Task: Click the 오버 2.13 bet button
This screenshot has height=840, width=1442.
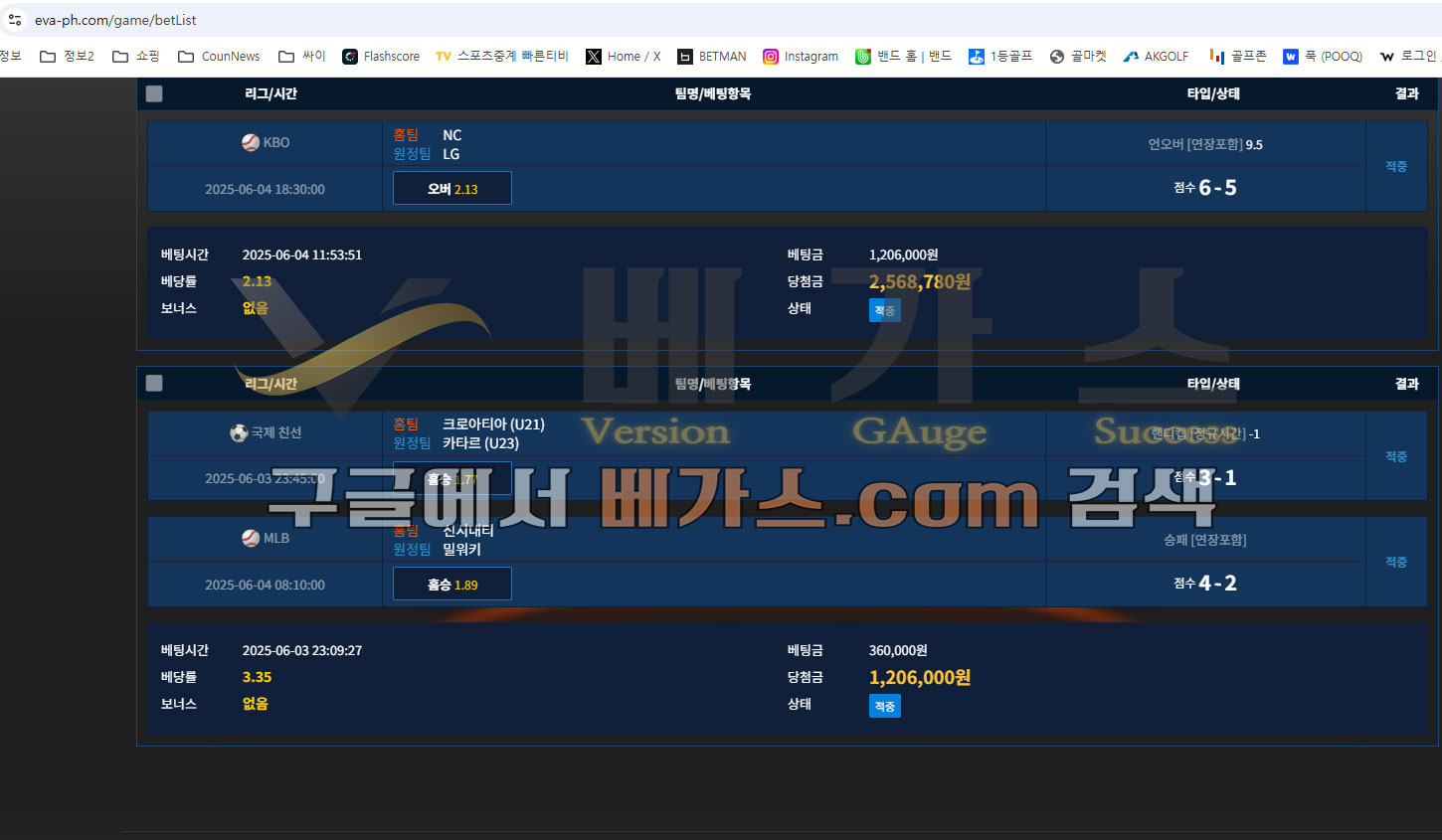Action: 452,188
